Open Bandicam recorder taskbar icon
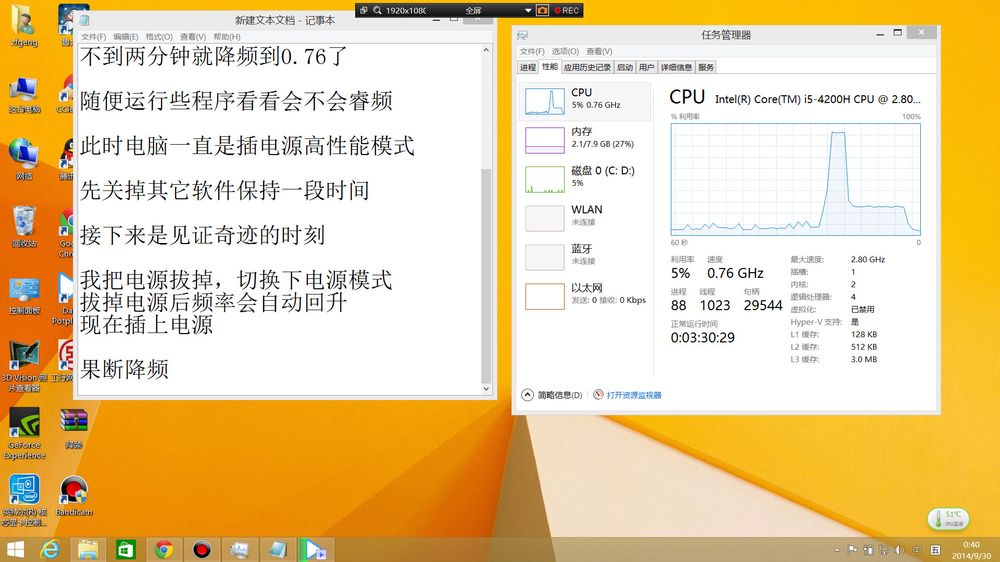The width and height of the screenshot is (1000, 562). click(x=202, y=549)
